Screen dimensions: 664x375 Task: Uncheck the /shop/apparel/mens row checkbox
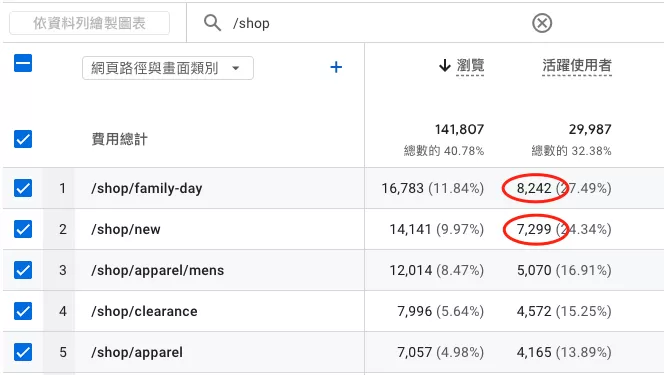23,270
